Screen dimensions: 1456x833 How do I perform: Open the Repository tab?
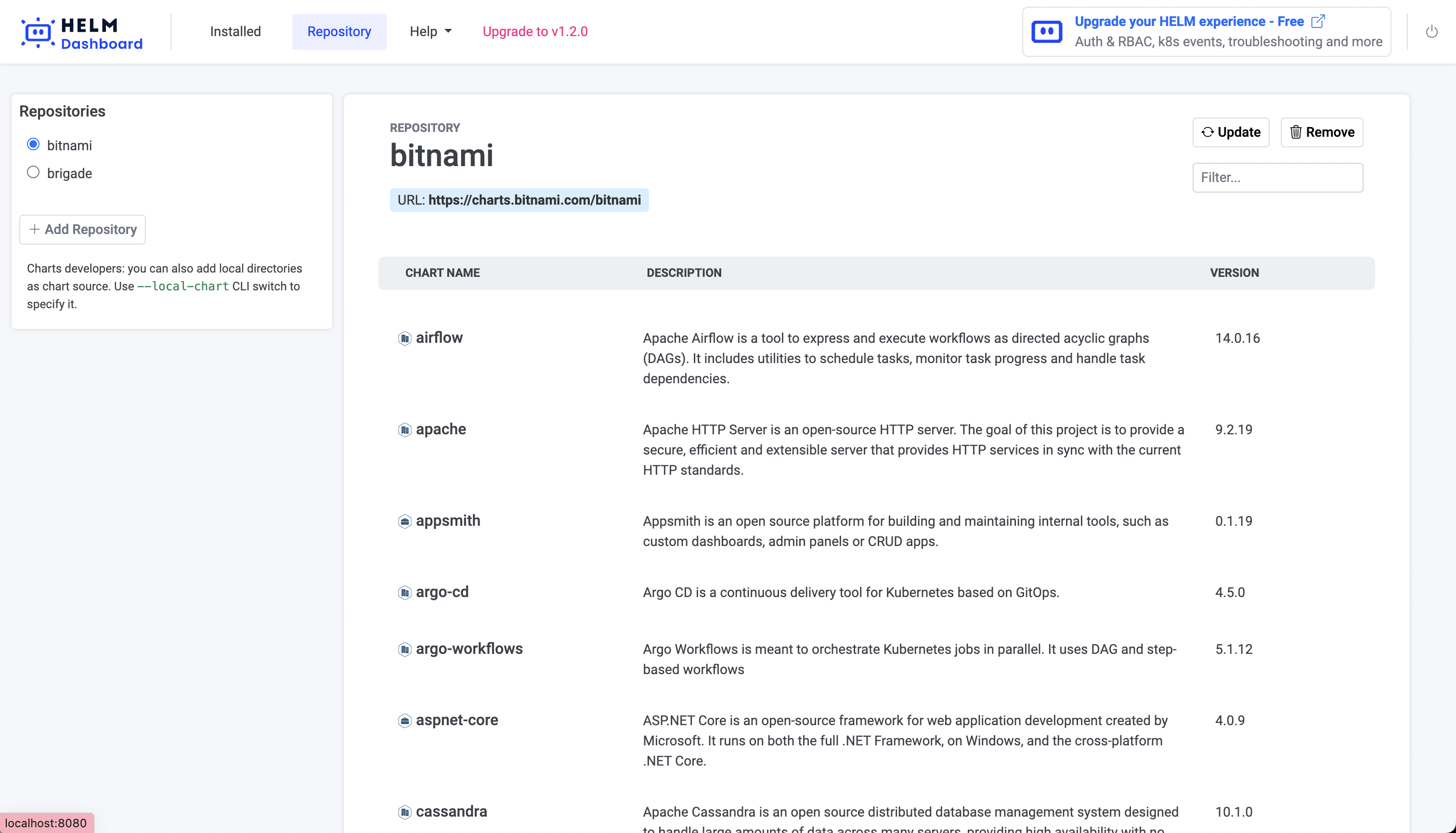click(338, 31)
